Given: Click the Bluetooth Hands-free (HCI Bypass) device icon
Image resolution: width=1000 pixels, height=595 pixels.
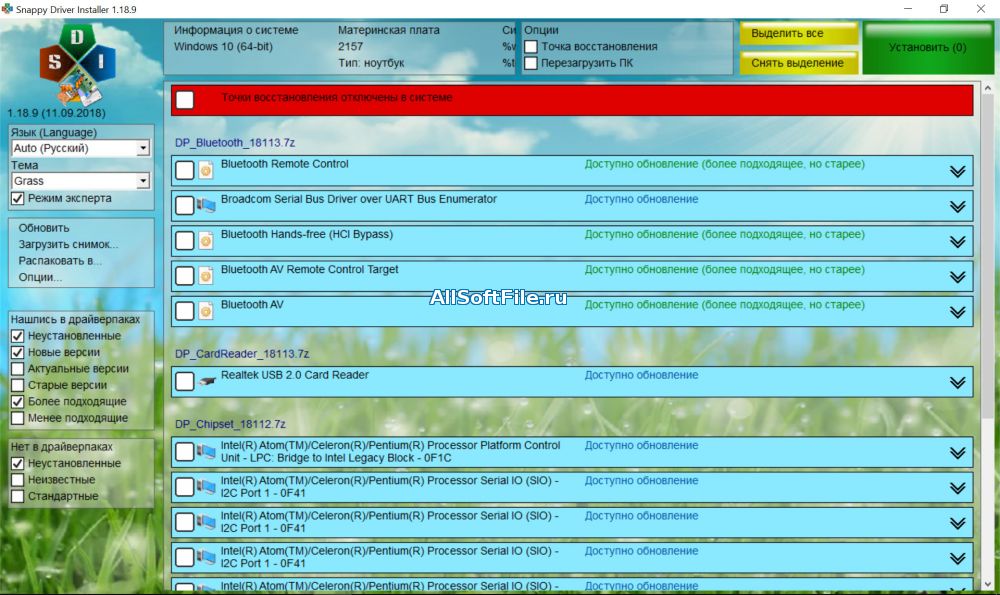Looking at the screenshot, I should point(205,240).
